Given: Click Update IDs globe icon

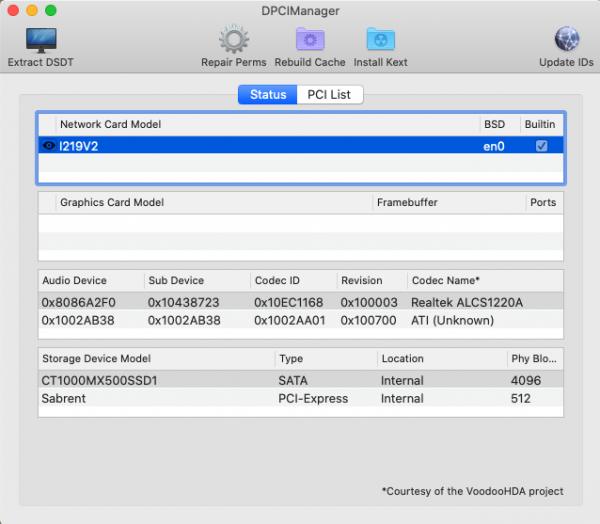Looking at the screenshot, I should coord(566,40).
